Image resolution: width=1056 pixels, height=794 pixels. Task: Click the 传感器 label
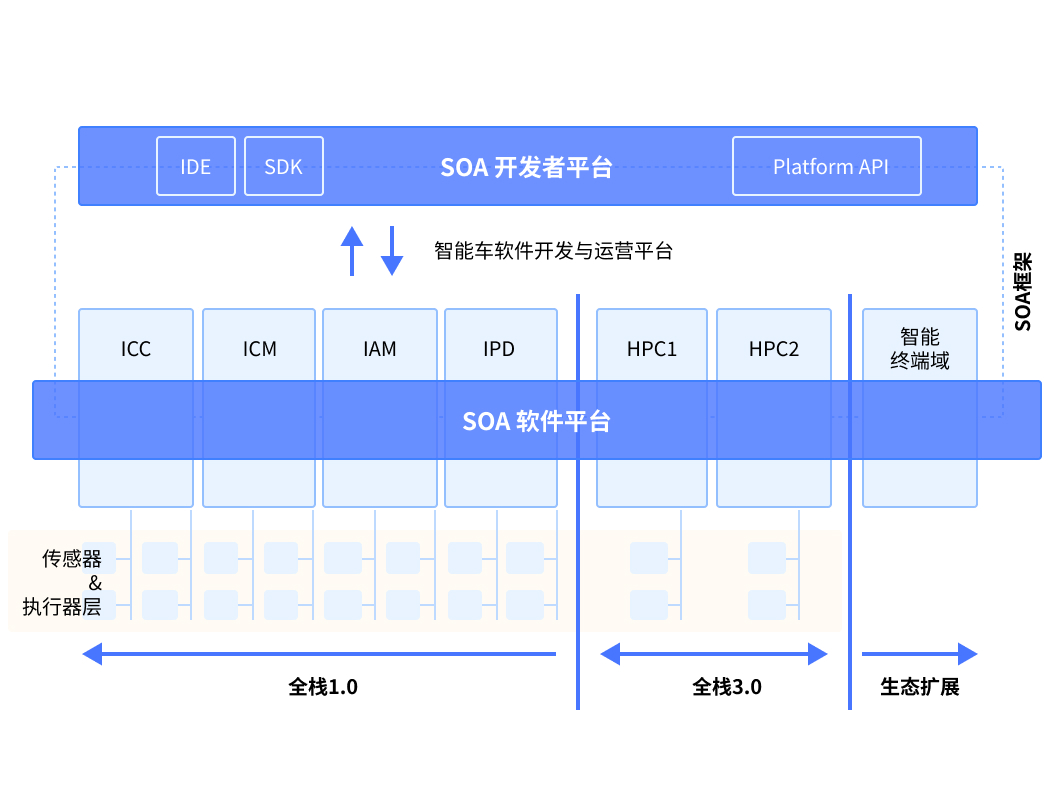point(72,558)
